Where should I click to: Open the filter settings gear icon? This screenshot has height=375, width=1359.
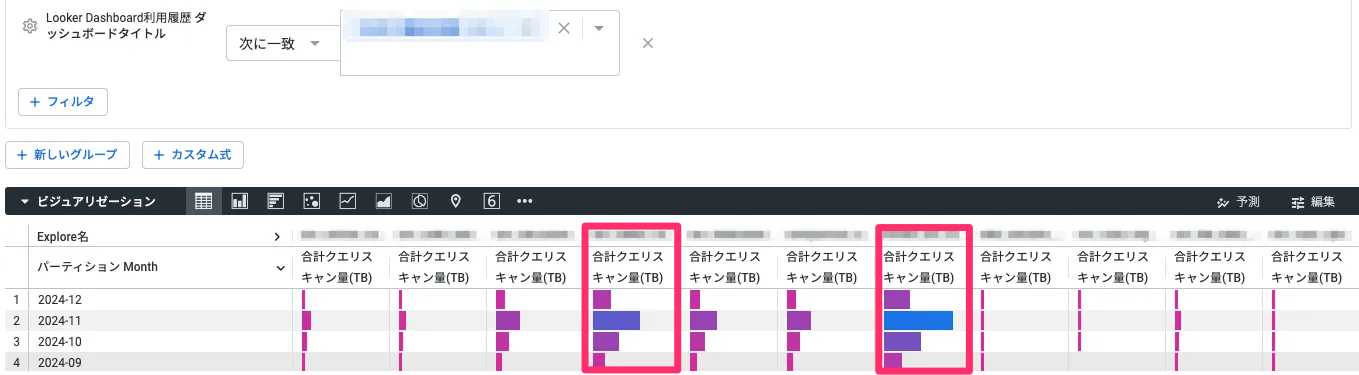29,26
